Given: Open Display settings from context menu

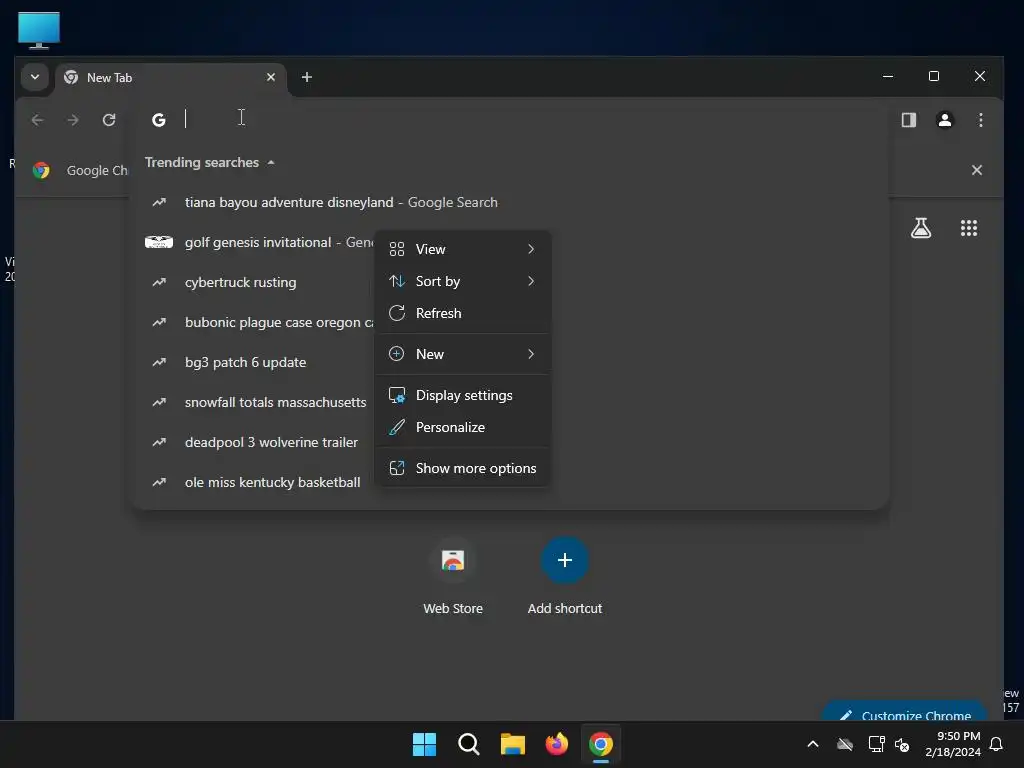Looking at the screenshot, I should (x=462, y=395).
